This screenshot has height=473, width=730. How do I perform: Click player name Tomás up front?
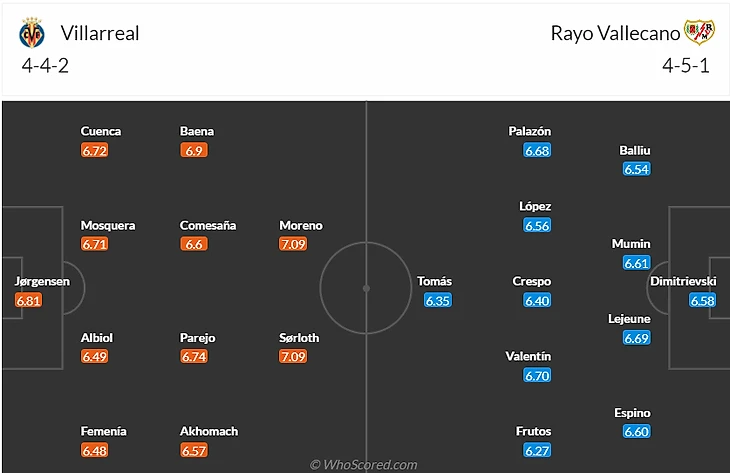[435, 281]
